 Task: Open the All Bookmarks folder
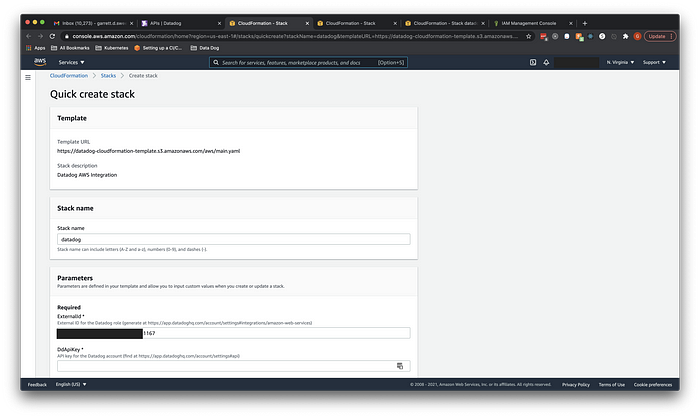click(x=70, y=48)
